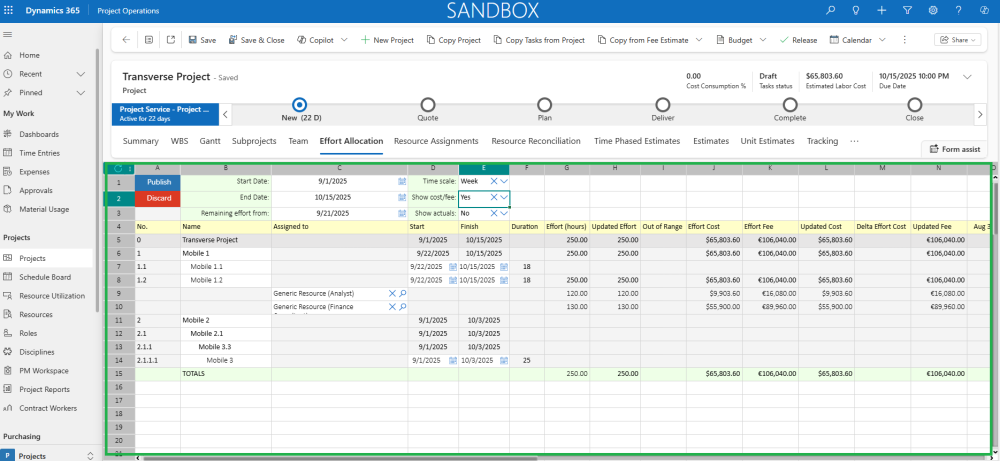Viewport: 1000px width, 461px height.
Task: Open record in new window icon
Action: [170, 40]
